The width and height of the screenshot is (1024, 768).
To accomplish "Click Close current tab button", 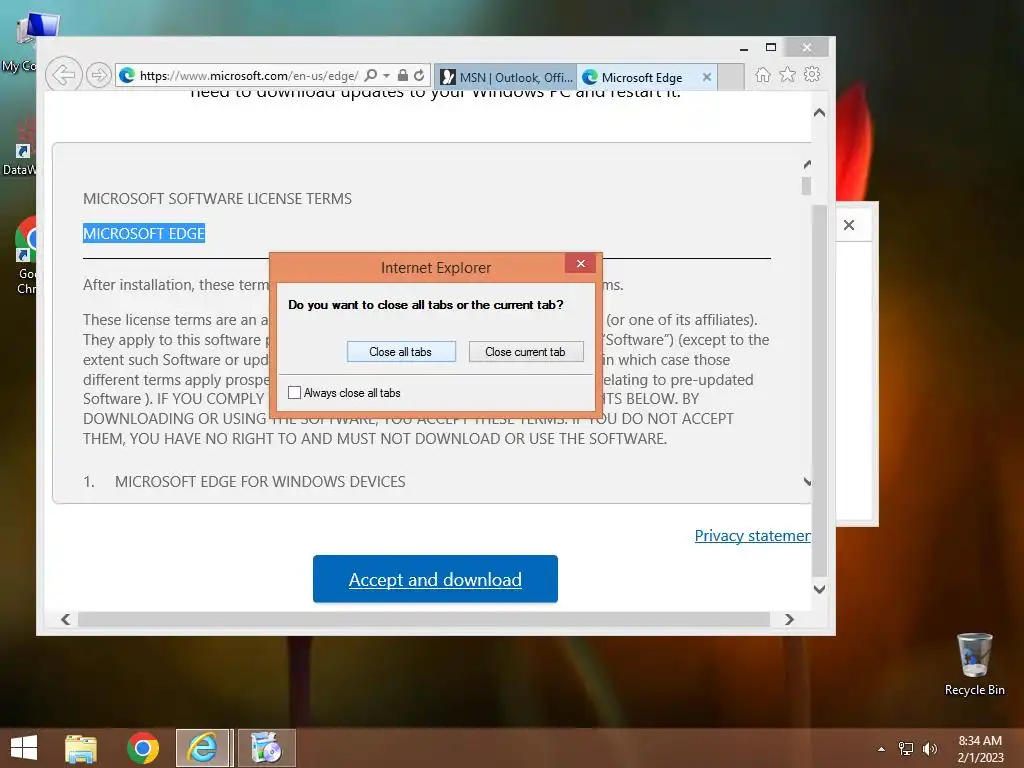I will coord(526,351).
